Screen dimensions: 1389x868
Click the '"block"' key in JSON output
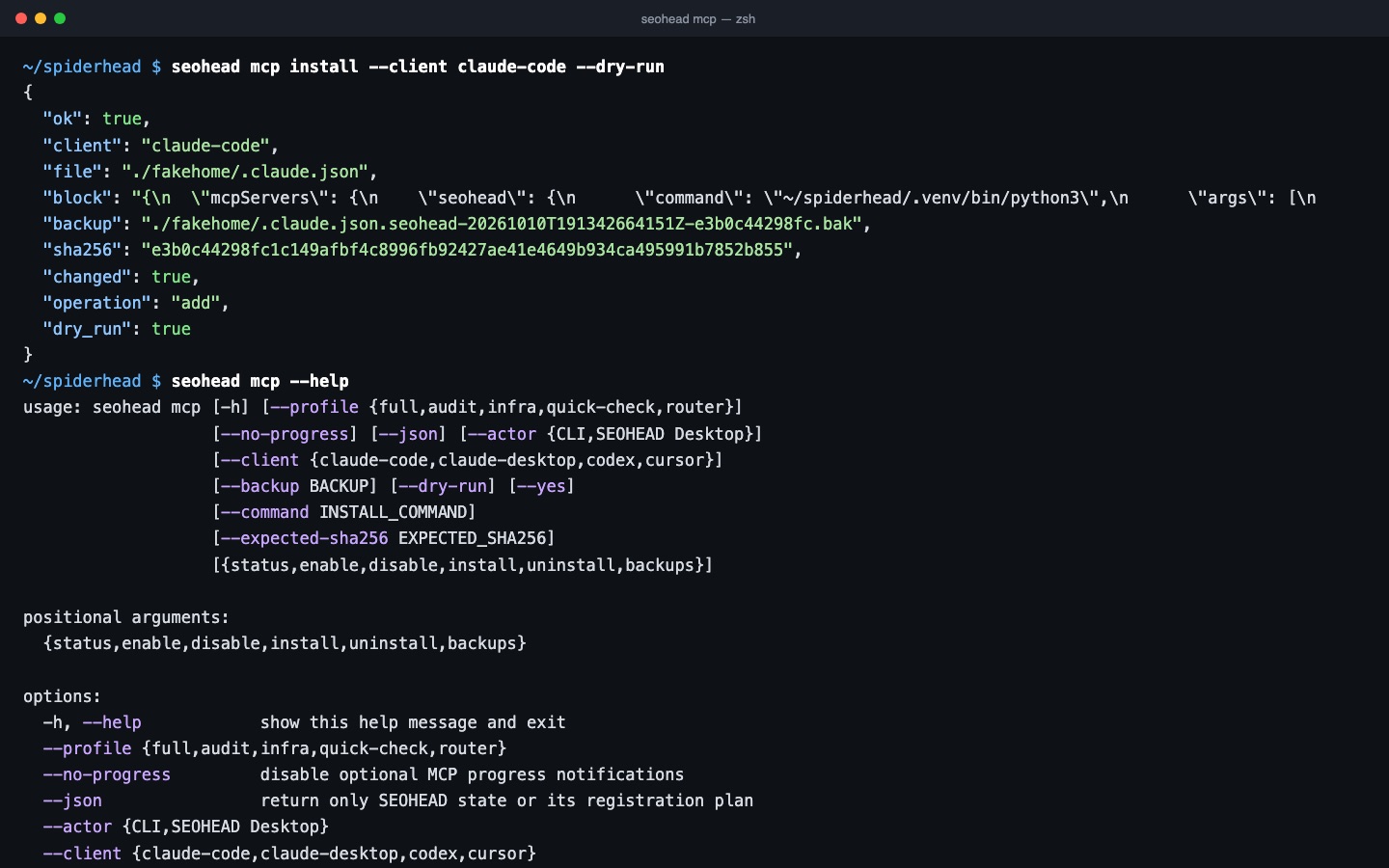click(x=77, y=198)
